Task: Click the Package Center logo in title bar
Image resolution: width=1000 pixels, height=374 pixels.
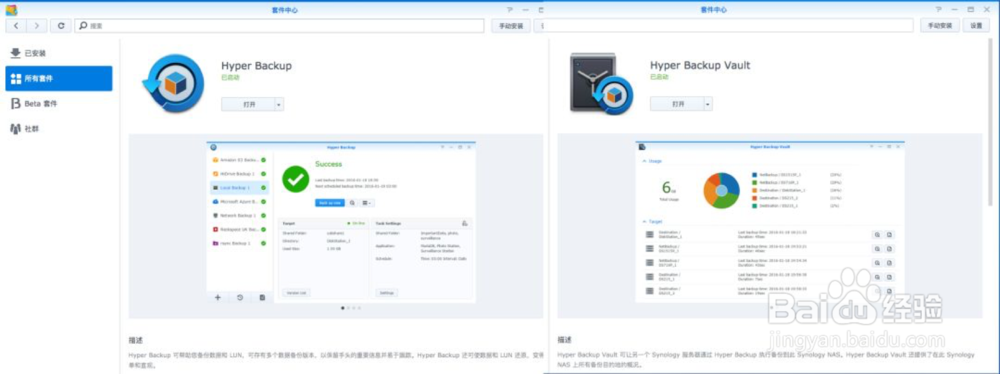Action: (x=11, y=10)
